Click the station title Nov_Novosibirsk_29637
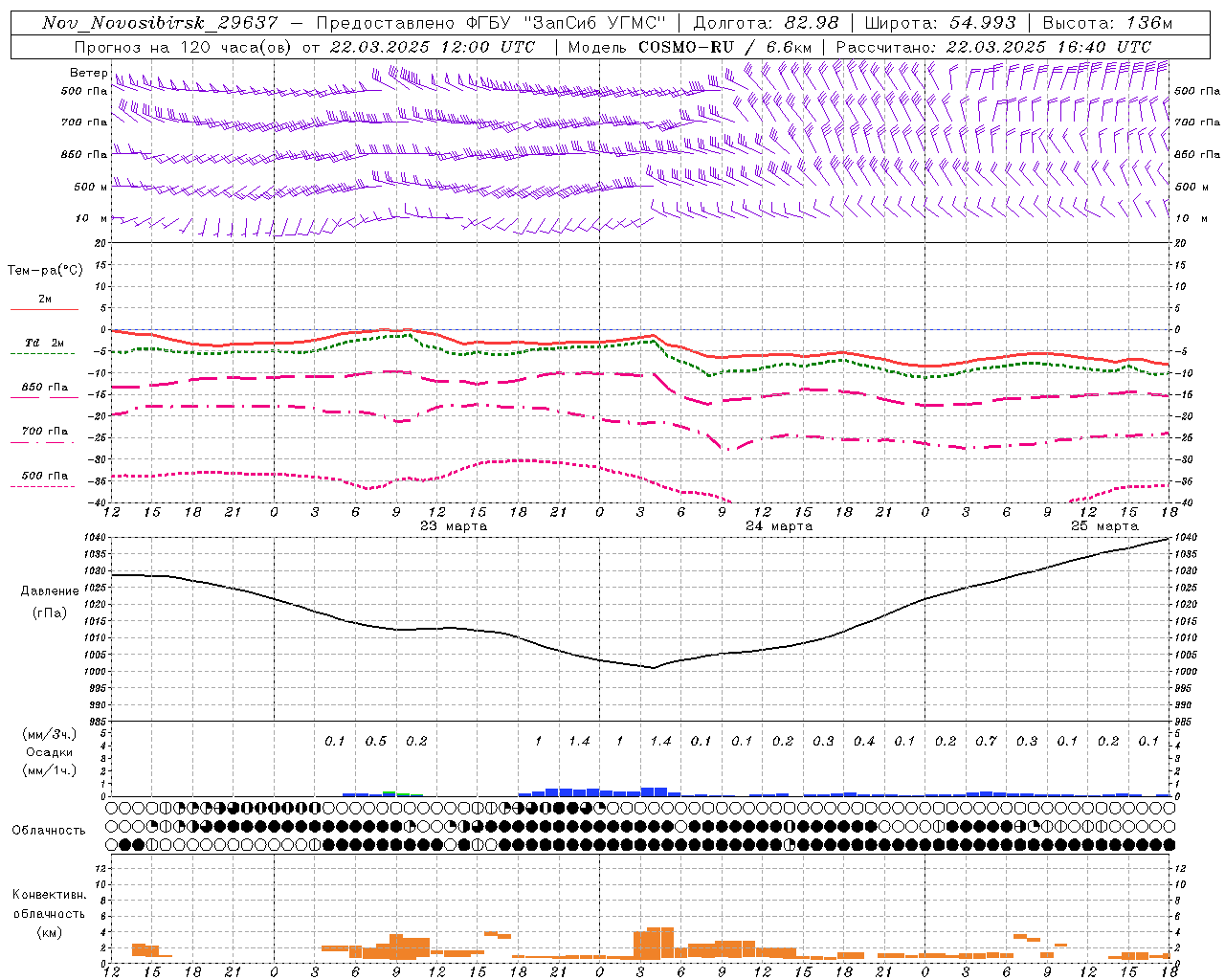Screen dimensions: 1225x980 160,23
